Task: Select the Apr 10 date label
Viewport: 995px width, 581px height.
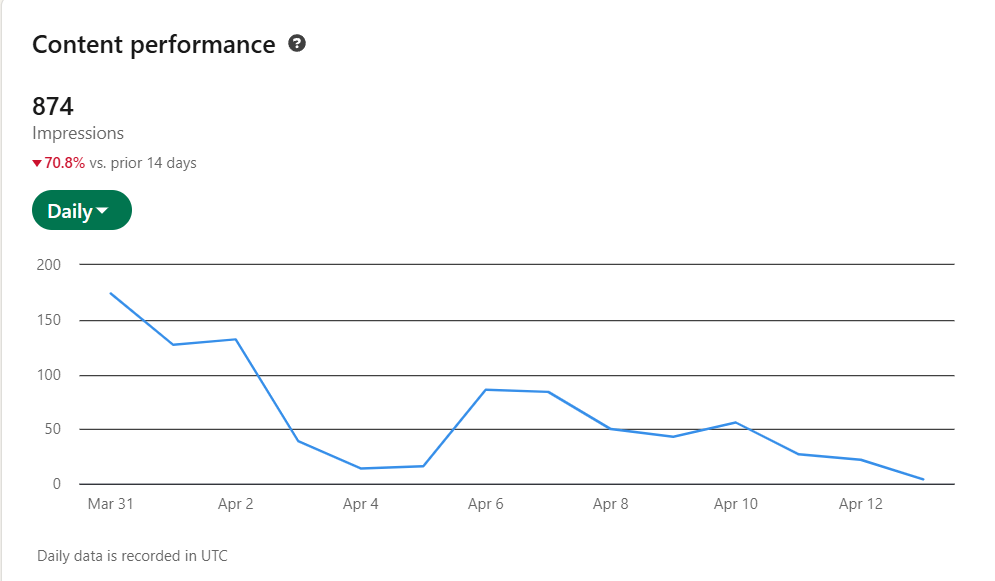Action: pyautogui.click(x=736, y=504)
